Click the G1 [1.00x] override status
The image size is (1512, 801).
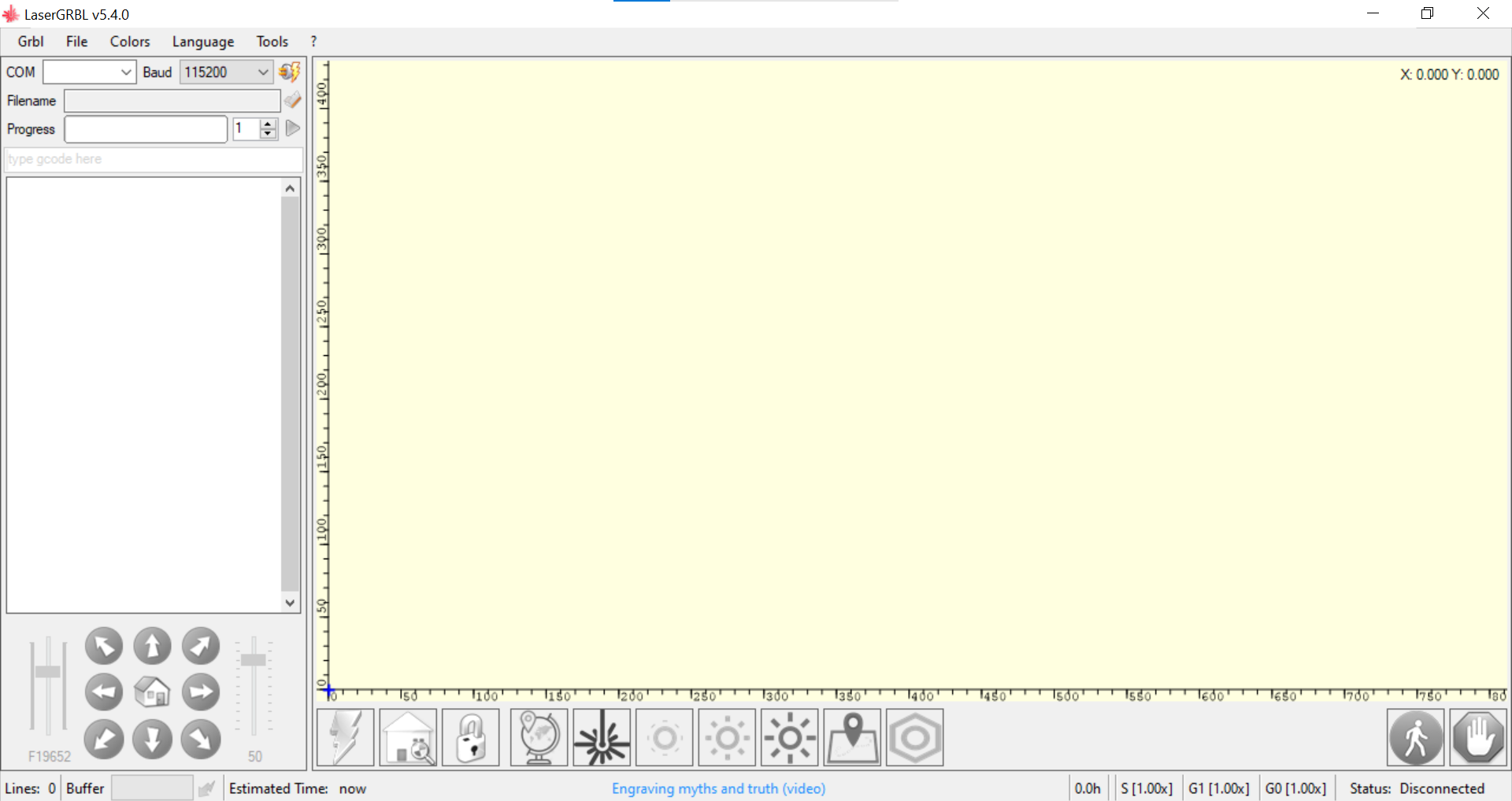[1219, 788]
